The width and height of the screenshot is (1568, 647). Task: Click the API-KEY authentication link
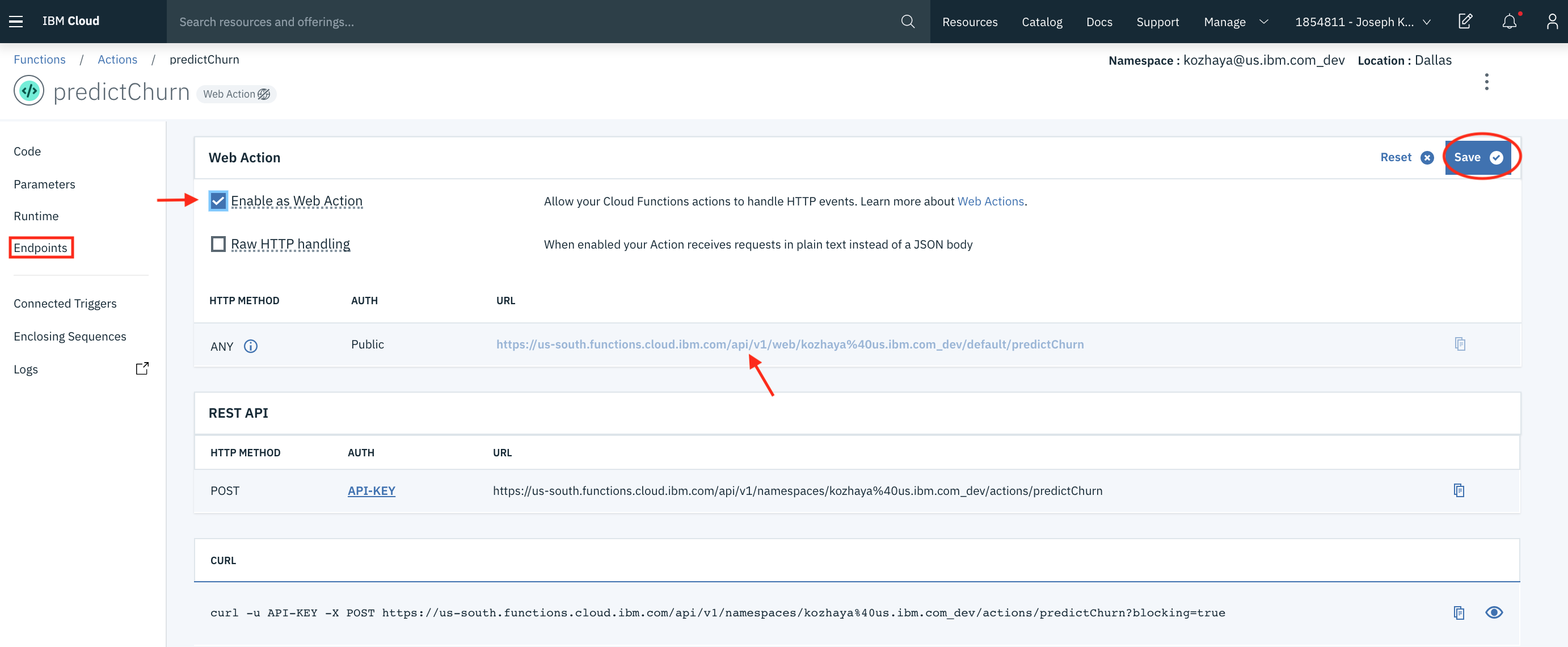coord(370,490)
